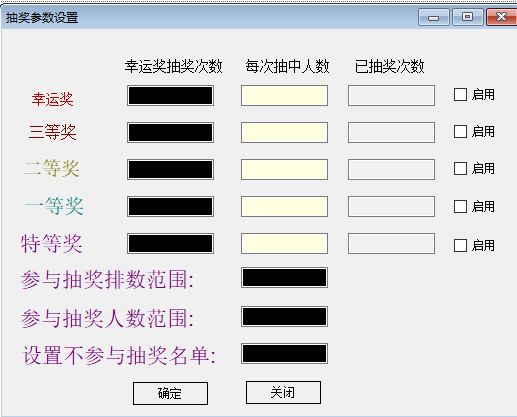The image size is (517, 417).
Task: Enable 一等奖 using its 启用 checkbox
Action: coord(460,207)
